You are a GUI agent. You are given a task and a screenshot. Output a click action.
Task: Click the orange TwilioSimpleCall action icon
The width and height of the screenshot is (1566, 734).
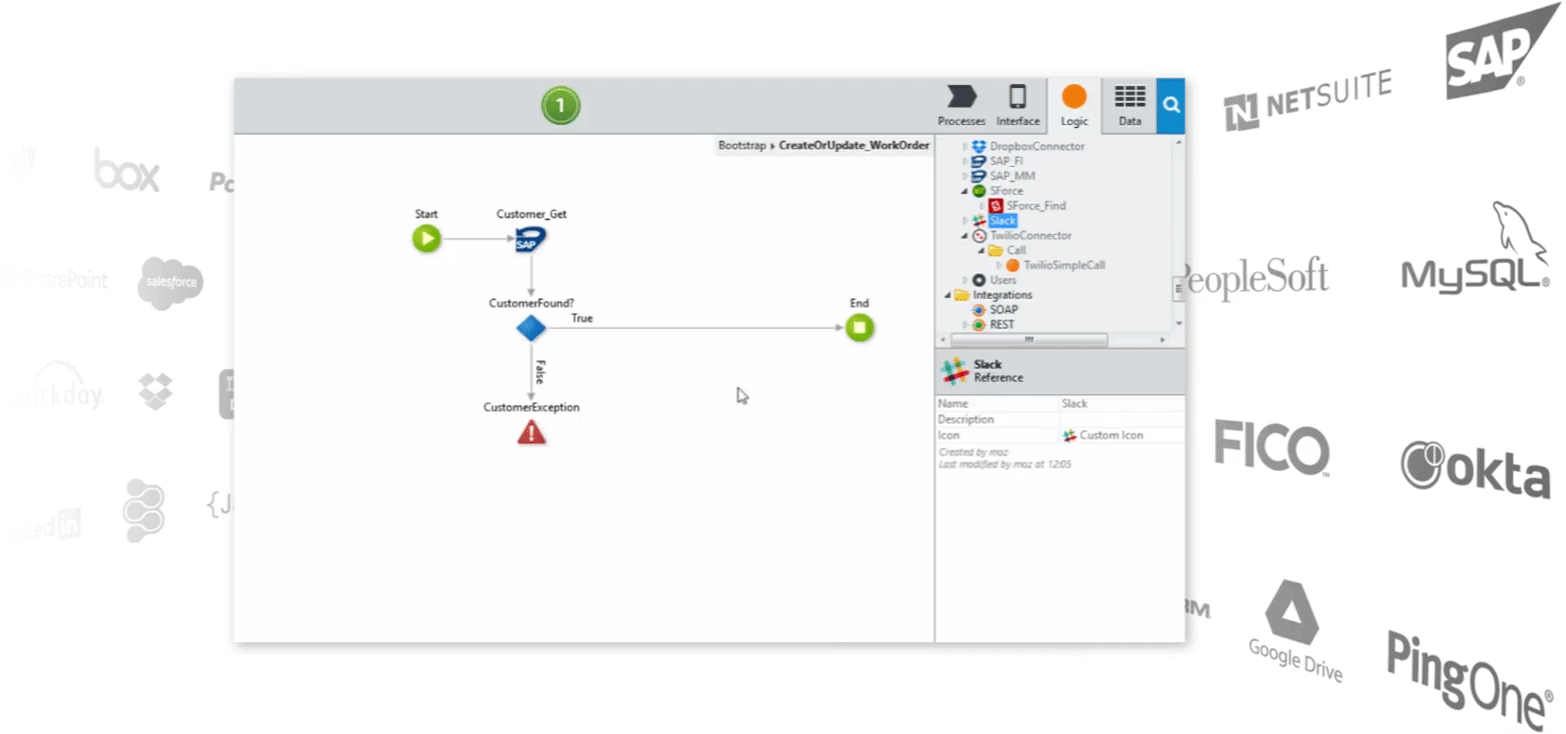1012,265
